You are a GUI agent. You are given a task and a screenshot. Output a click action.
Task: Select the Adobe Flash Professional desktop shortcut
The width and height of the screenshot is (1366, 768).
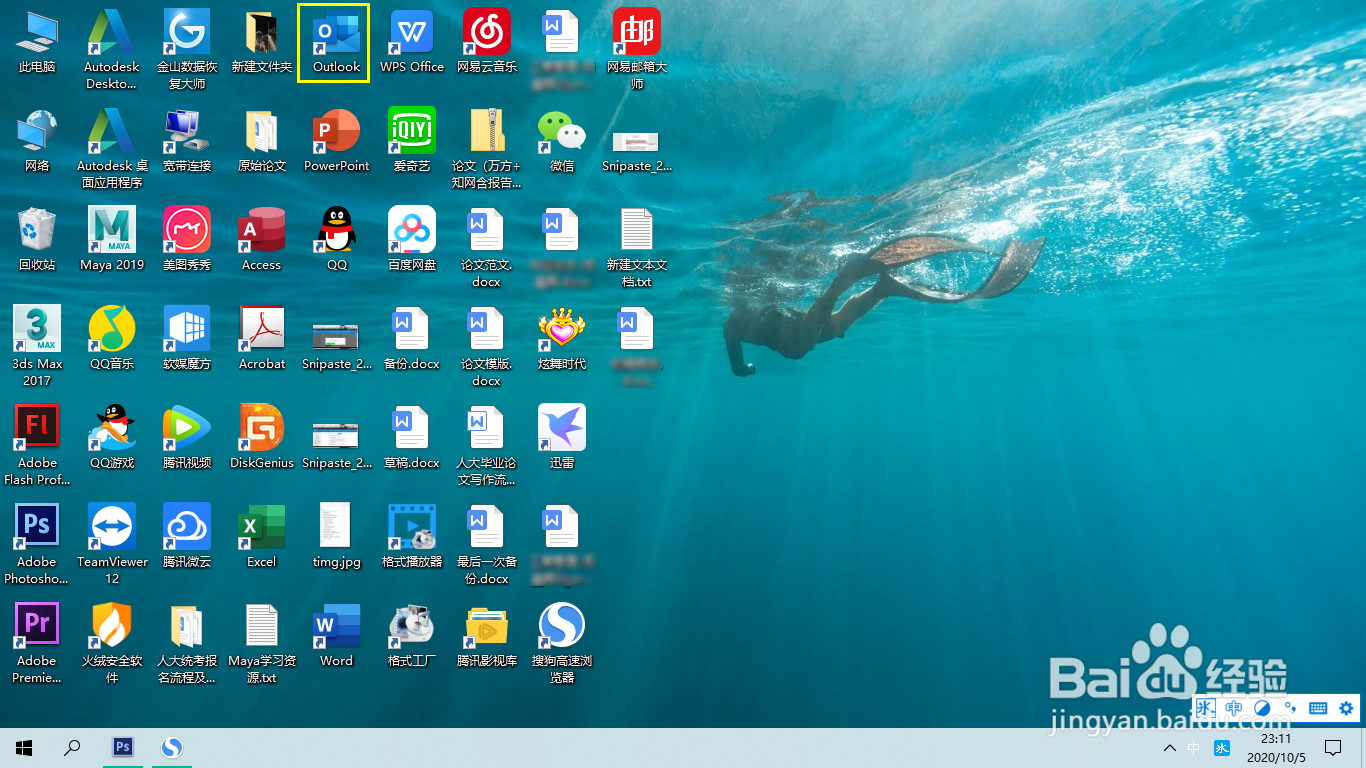(x=37, y=445)
